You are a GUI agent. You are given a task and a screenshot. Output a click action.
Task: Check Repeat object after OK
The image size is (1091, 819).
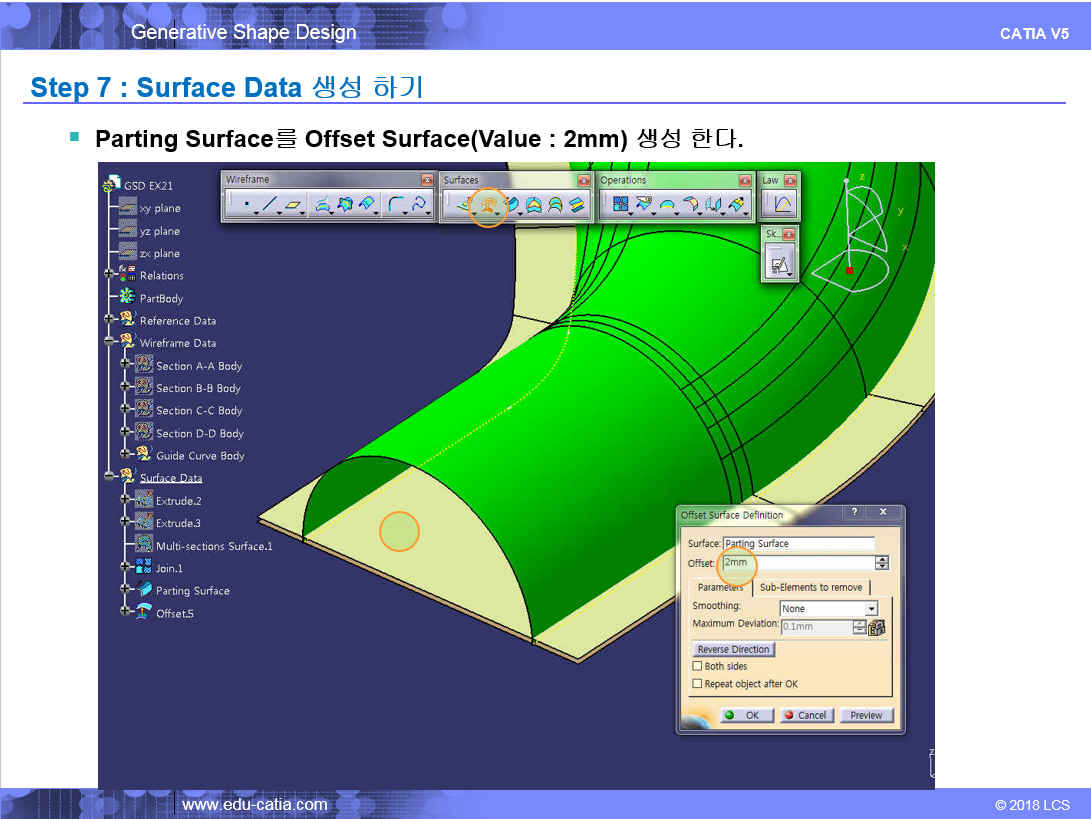tap(698, 684)
